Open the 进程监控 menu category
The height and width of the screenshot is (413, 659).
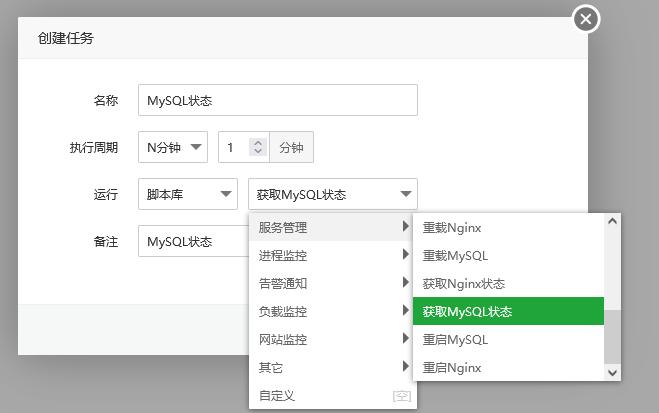click(x=332, y=255)
